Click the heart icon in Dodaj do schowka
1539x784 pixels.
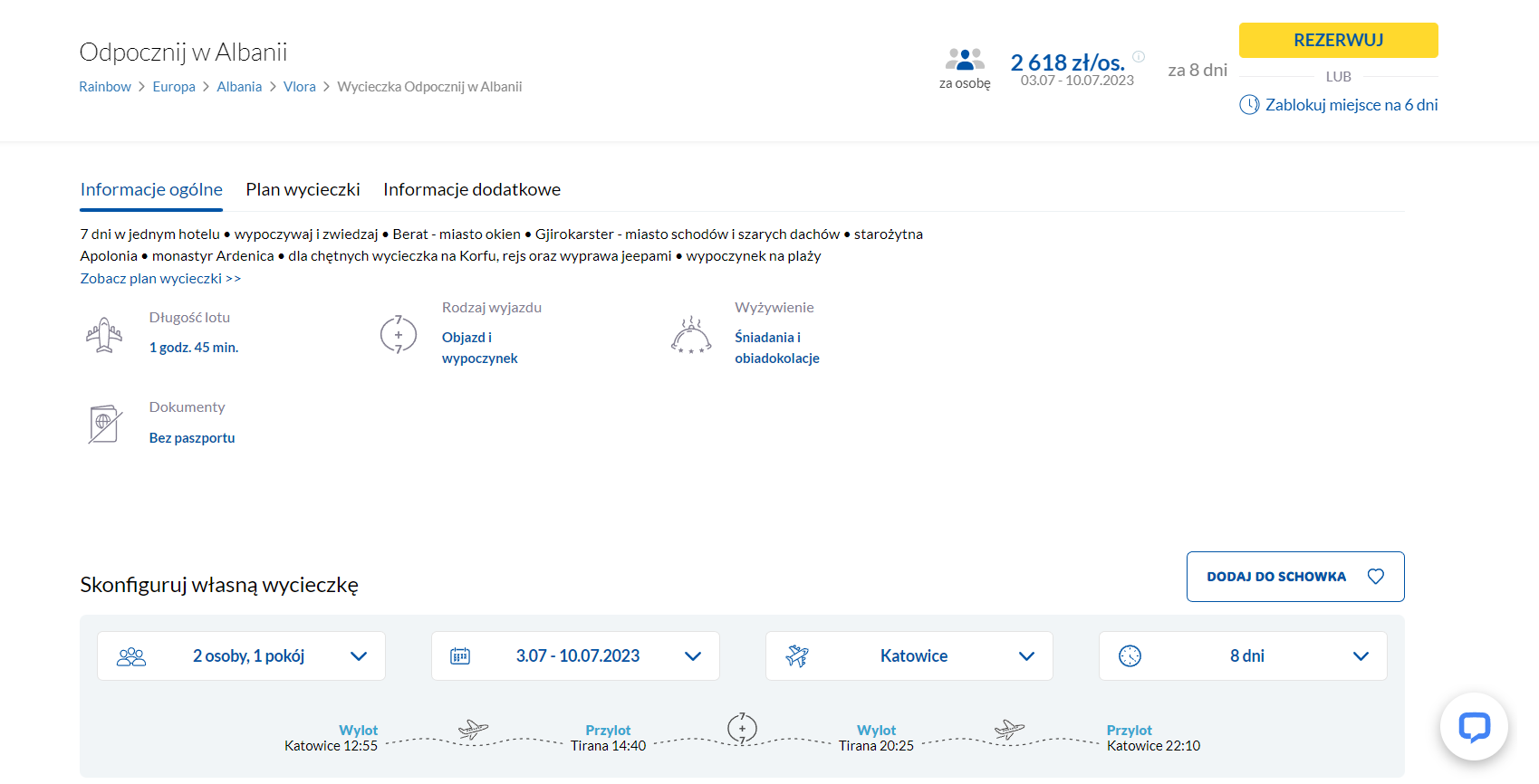pyautogui.click(x=1375, y=577)
